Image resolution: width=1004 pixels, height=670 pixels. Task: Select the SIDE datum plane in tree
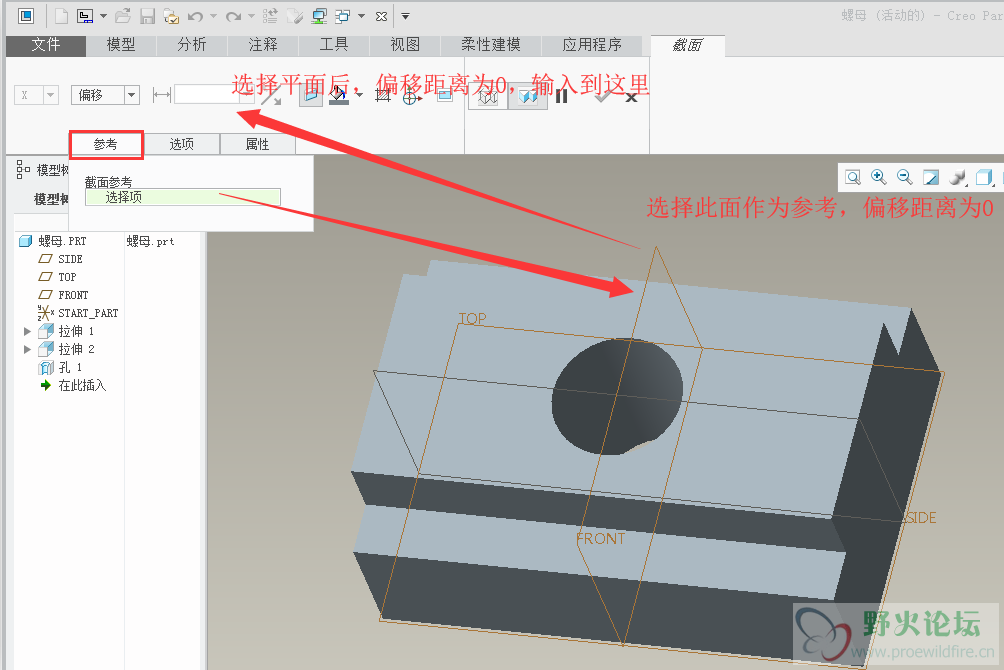70,259
